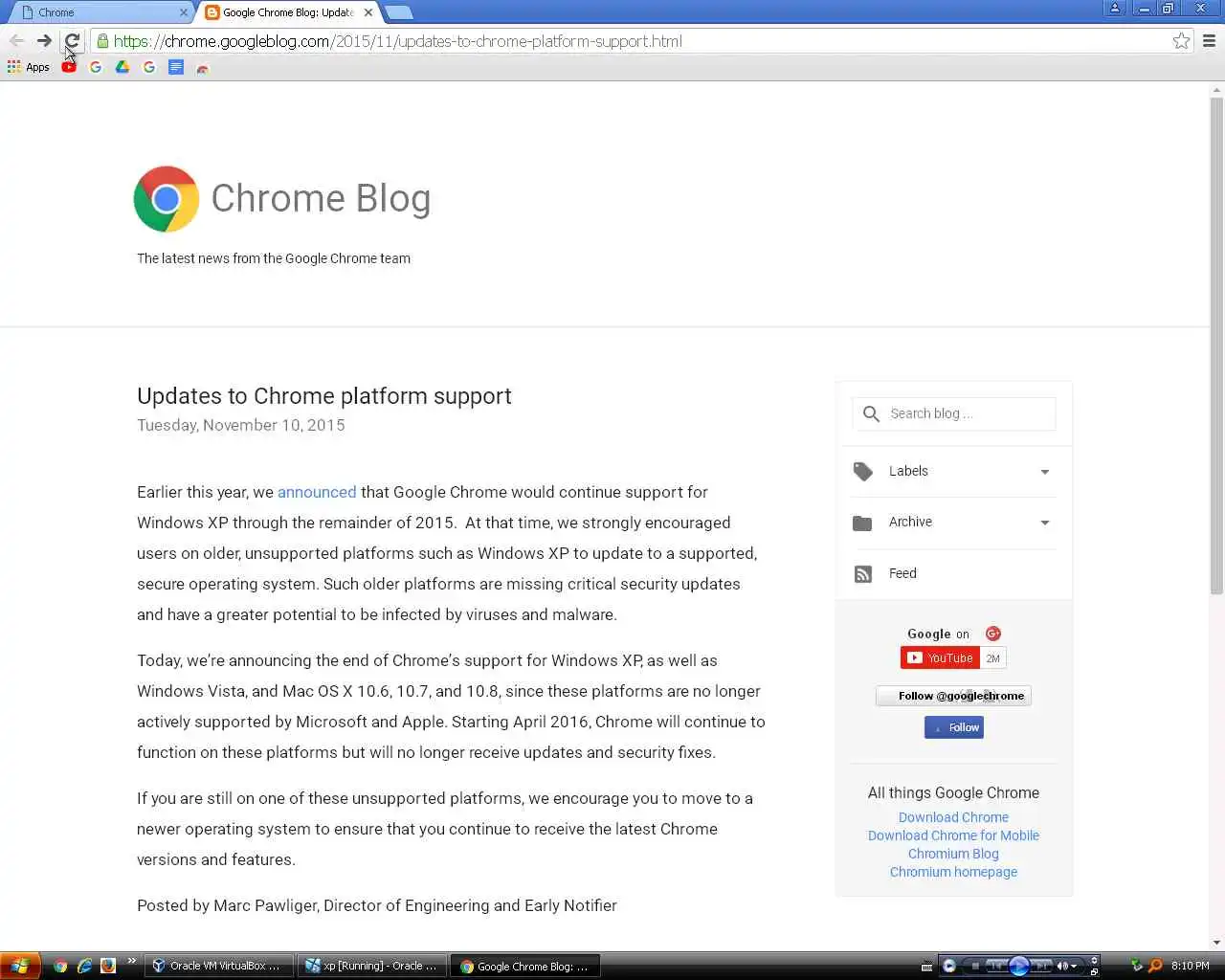
Task: Click the Feed RSS icon
Action: 863,574
